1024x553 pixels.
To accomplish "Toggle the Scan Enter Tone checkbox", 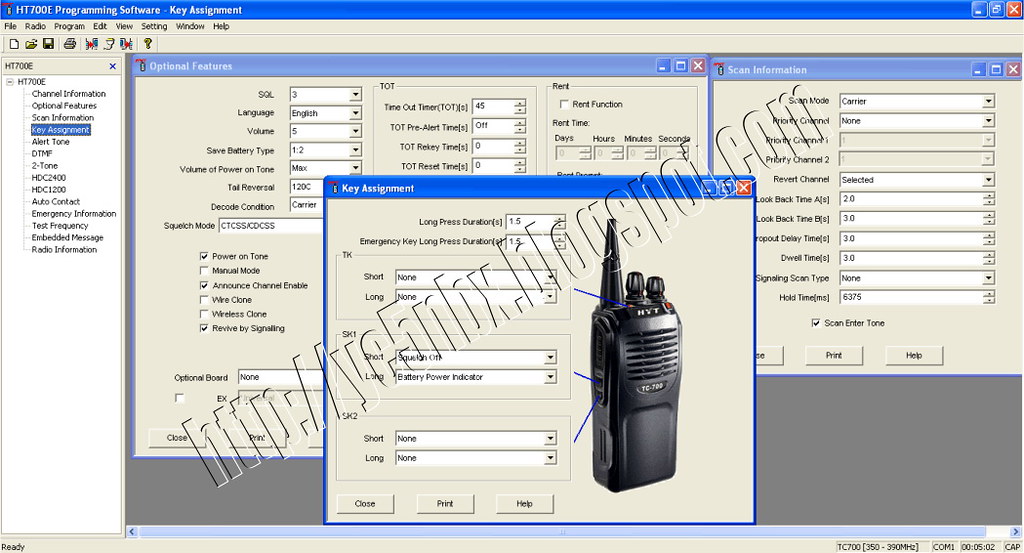I will [816, 323].
